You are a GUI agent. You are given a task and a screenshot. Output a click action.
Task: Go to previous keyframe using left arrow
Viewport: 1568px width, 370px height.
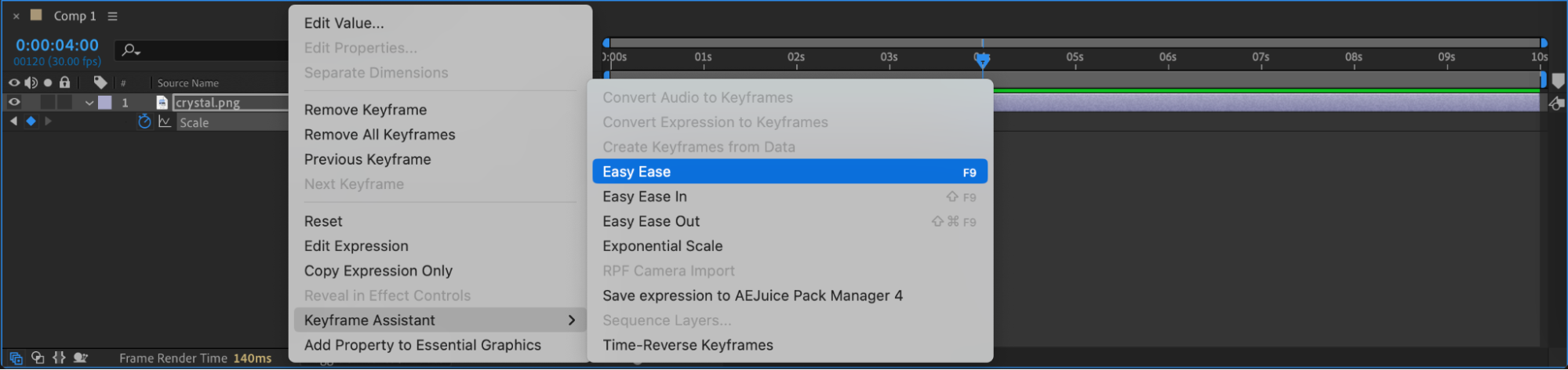(13, 122)
